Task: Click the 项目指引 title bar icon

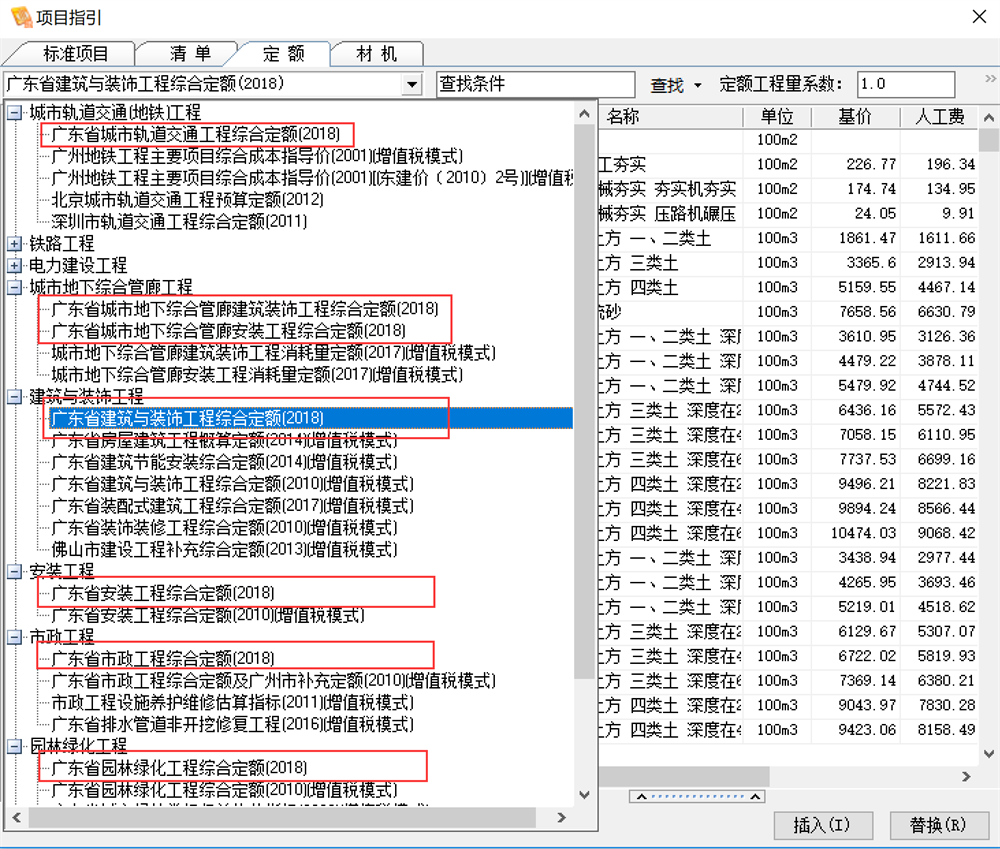Action: 22,17
